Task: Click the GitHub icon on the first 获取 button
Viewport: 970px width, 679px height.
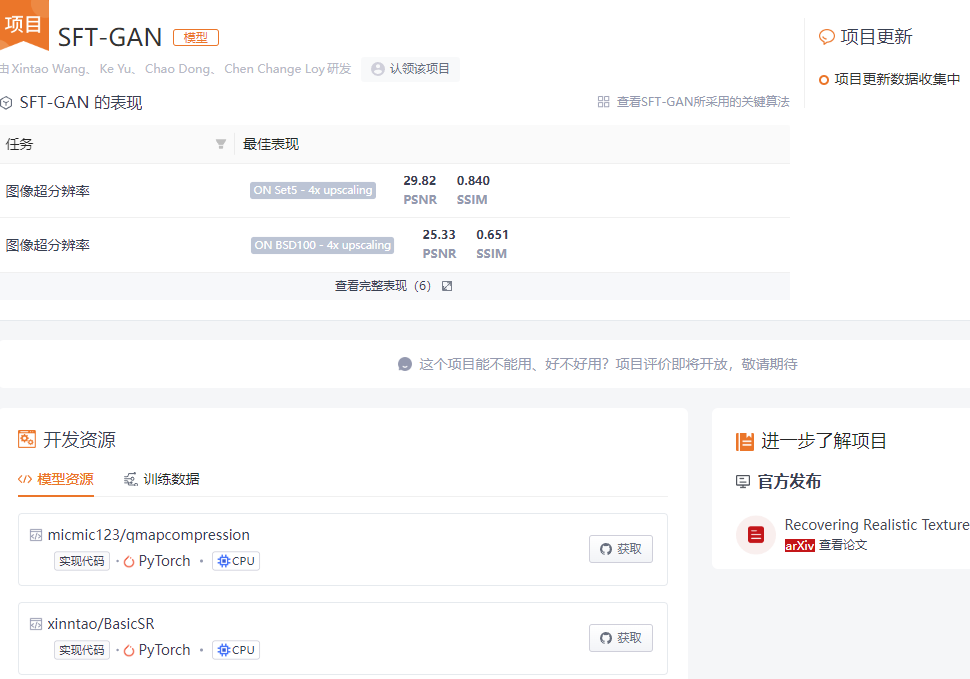Action: coord(605,549)
